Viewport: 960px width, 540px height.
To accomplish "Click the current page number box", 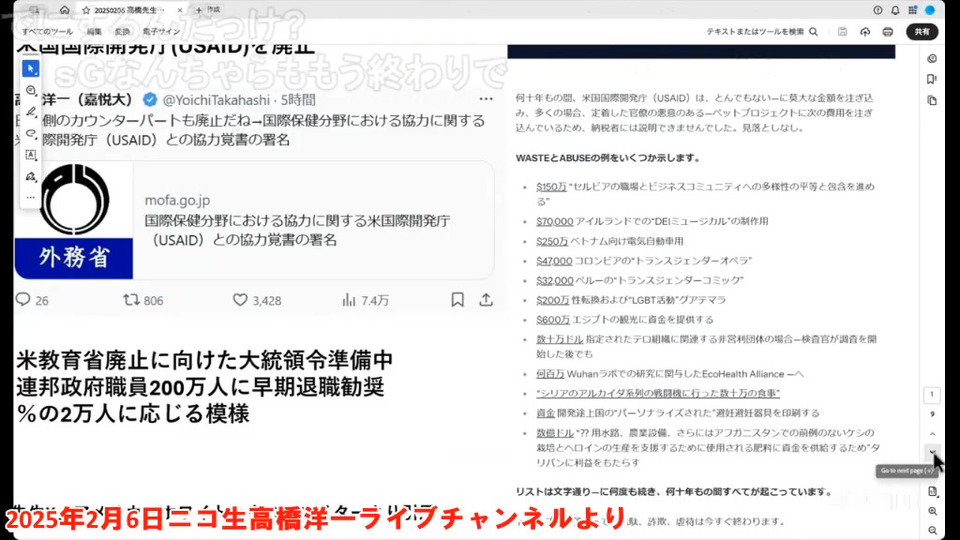I will pos(932,394).
